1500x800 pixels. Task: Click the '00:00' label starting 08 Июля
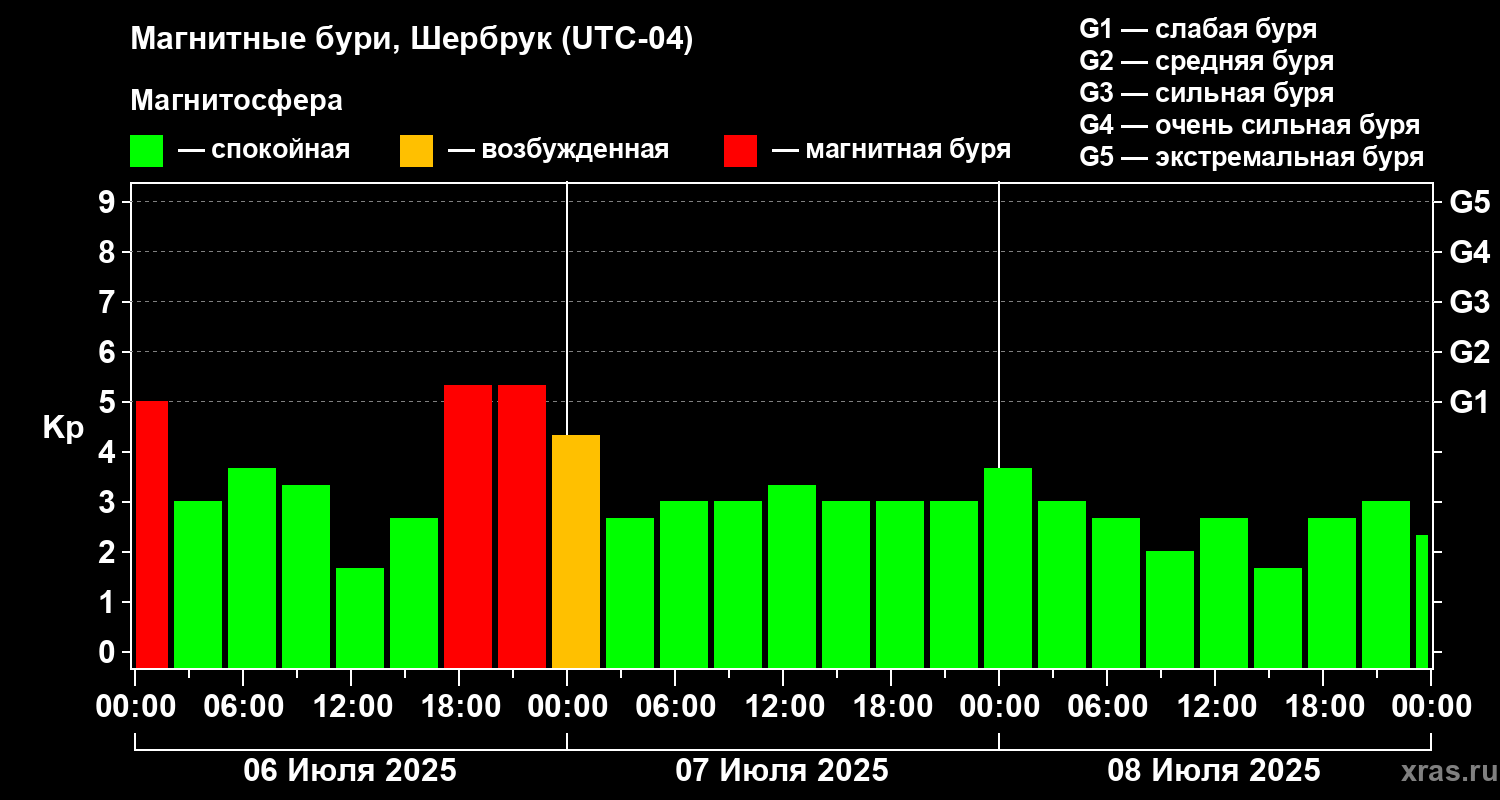998,707
